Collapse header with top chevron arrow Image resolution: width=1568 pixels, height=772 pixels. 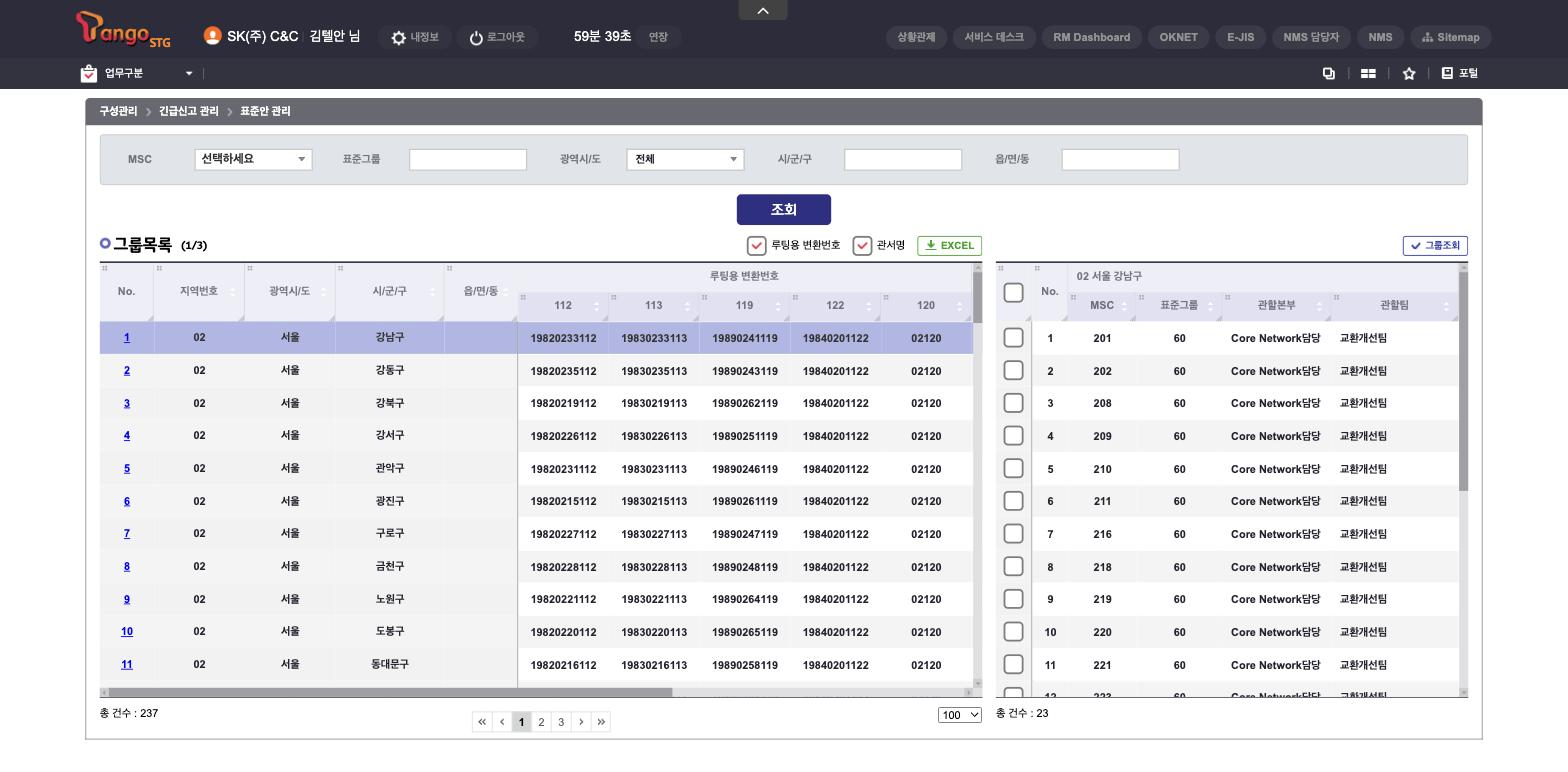[x=763, y=10]
